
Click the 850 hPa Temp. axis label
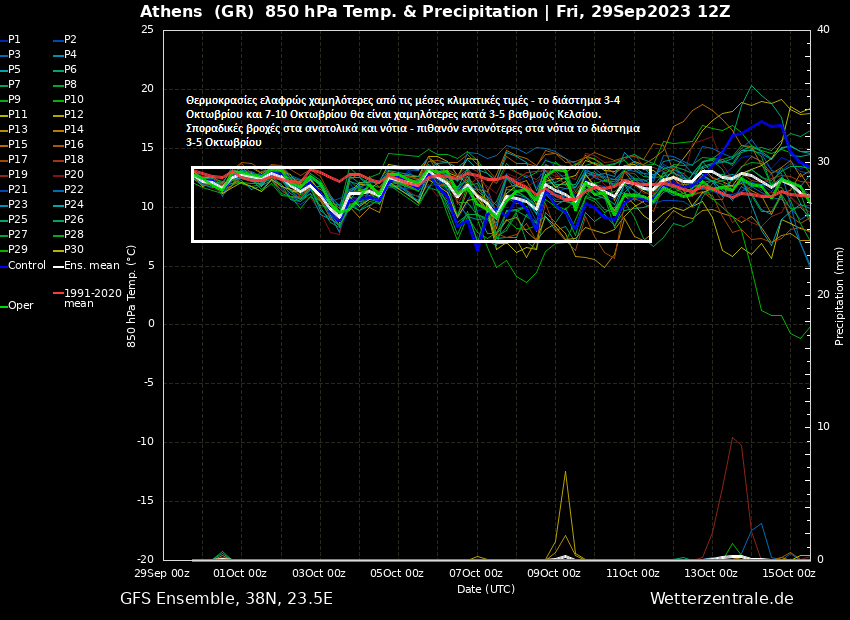(132, 283)
